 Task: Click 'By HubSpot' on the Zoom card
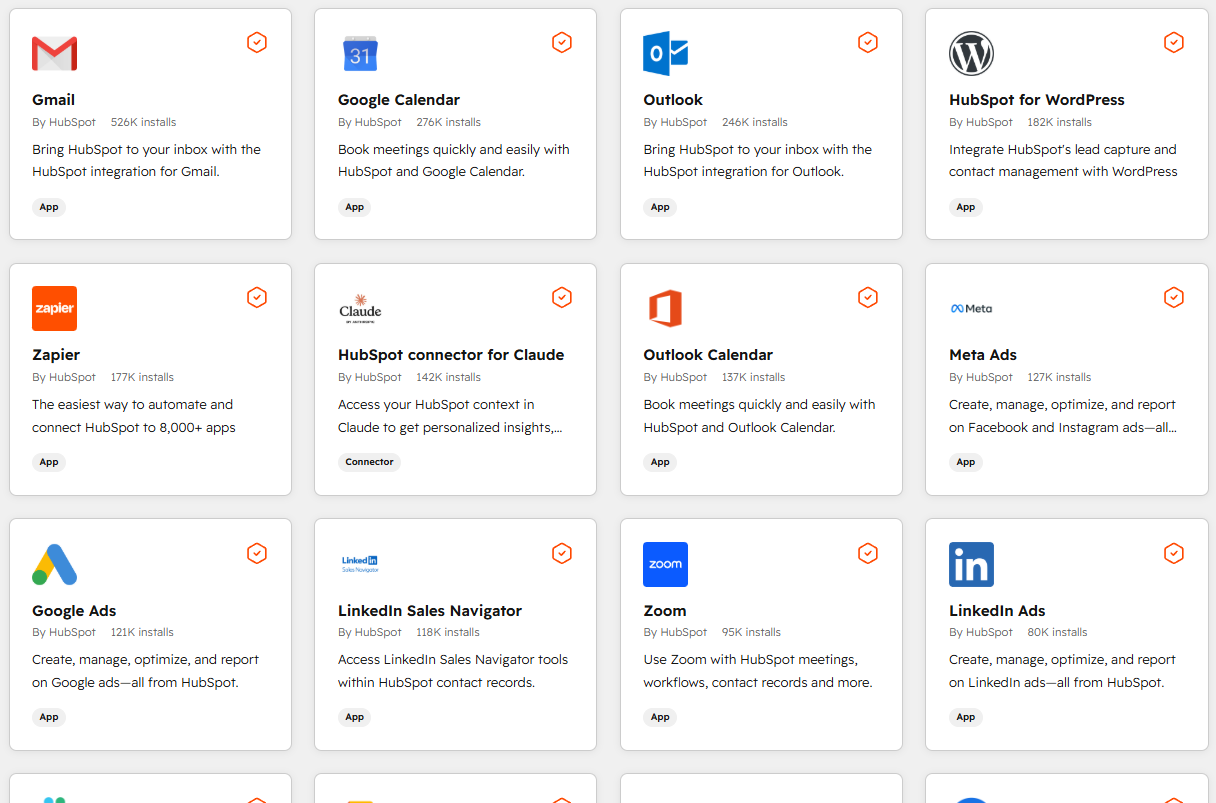coord(675,632)
